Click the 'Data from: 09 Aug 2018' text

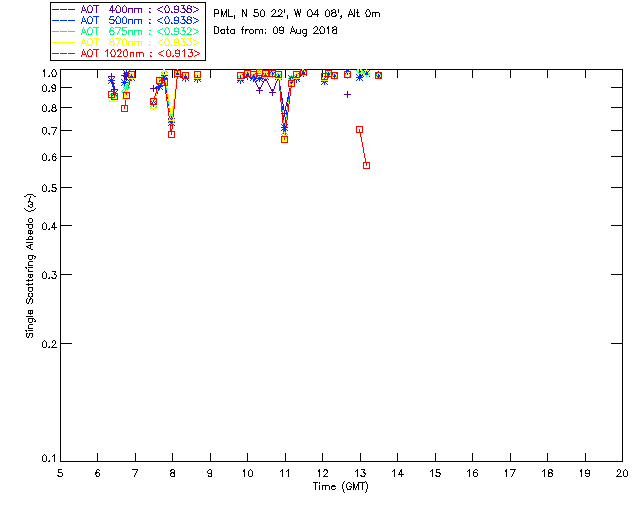275,31
